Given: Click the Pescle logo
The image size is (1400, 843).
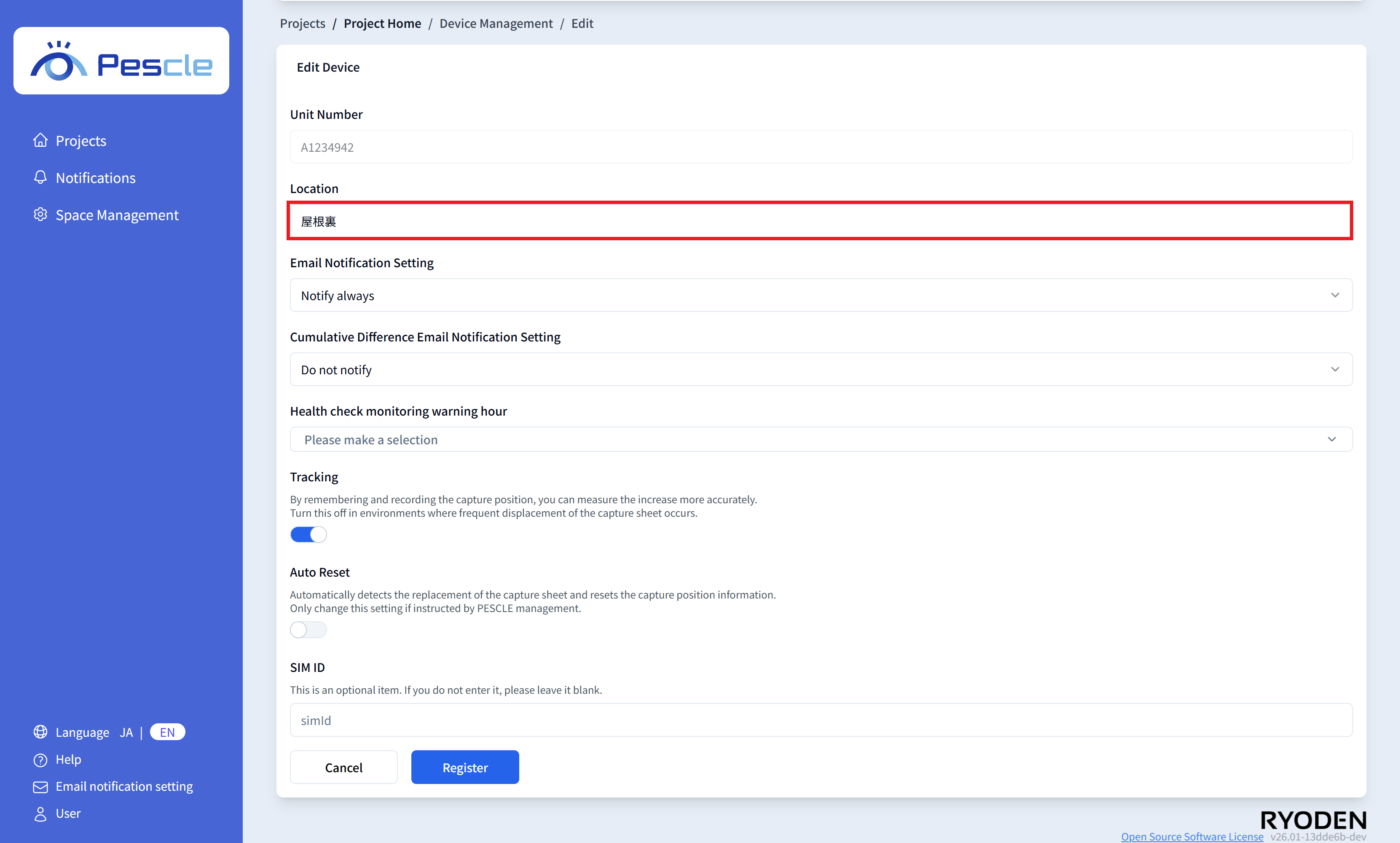Looking at the screenshot, I should point(121,61).
